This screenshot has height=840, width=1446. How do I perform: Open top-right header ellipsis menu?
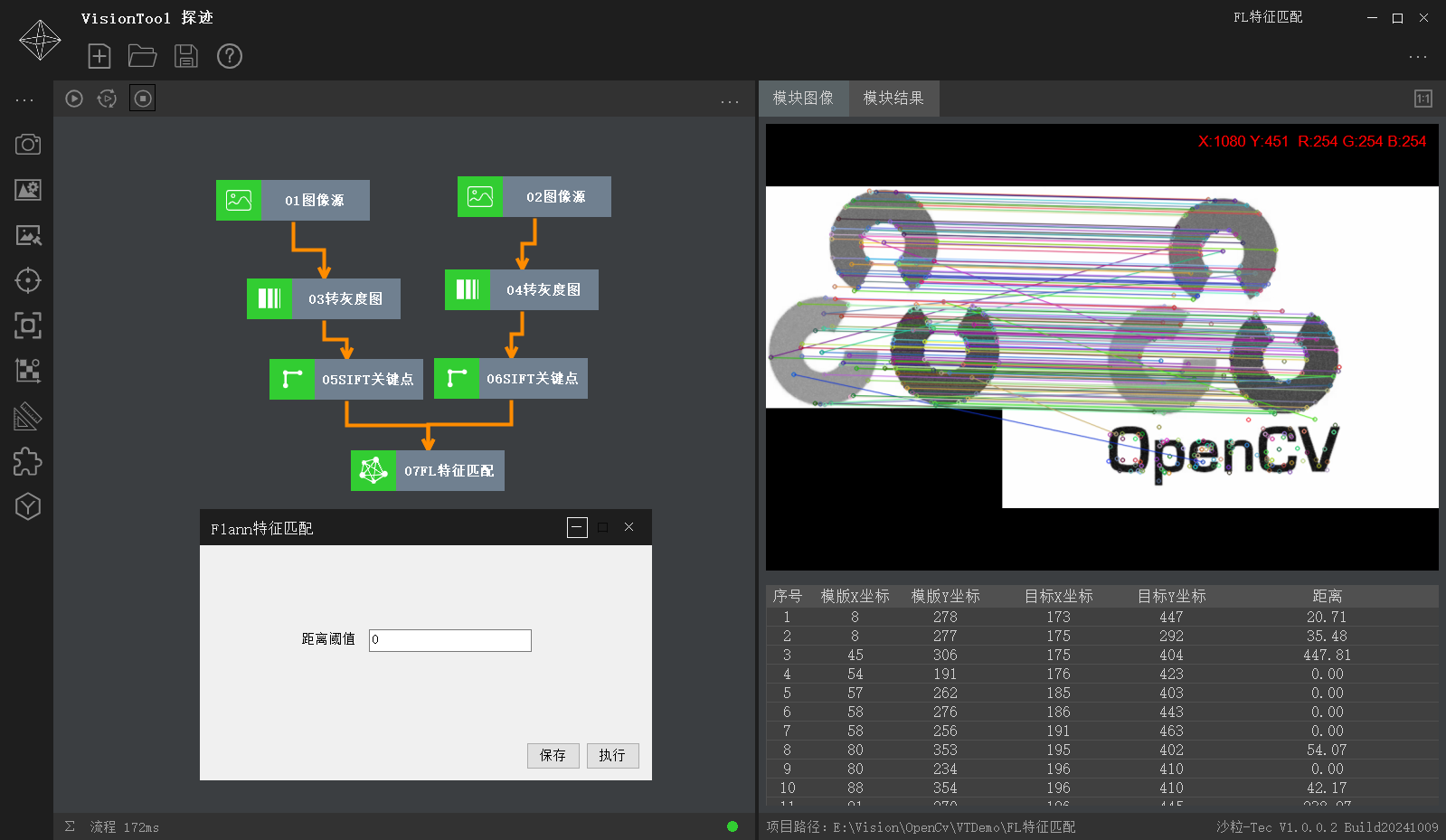[1418, 56]
